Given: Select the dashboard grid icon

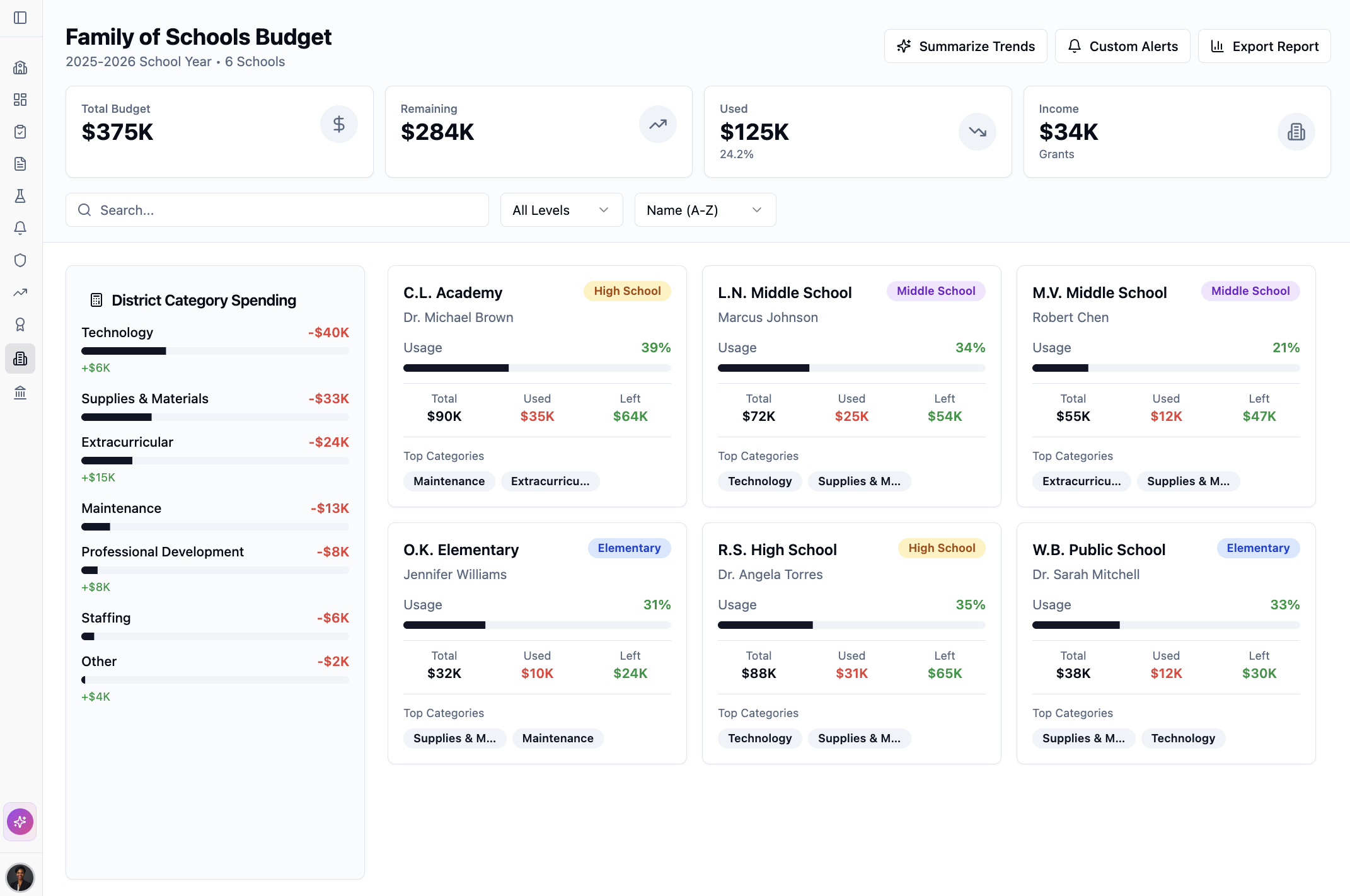Looking at the screenshot, I should [x=20, y=100].
